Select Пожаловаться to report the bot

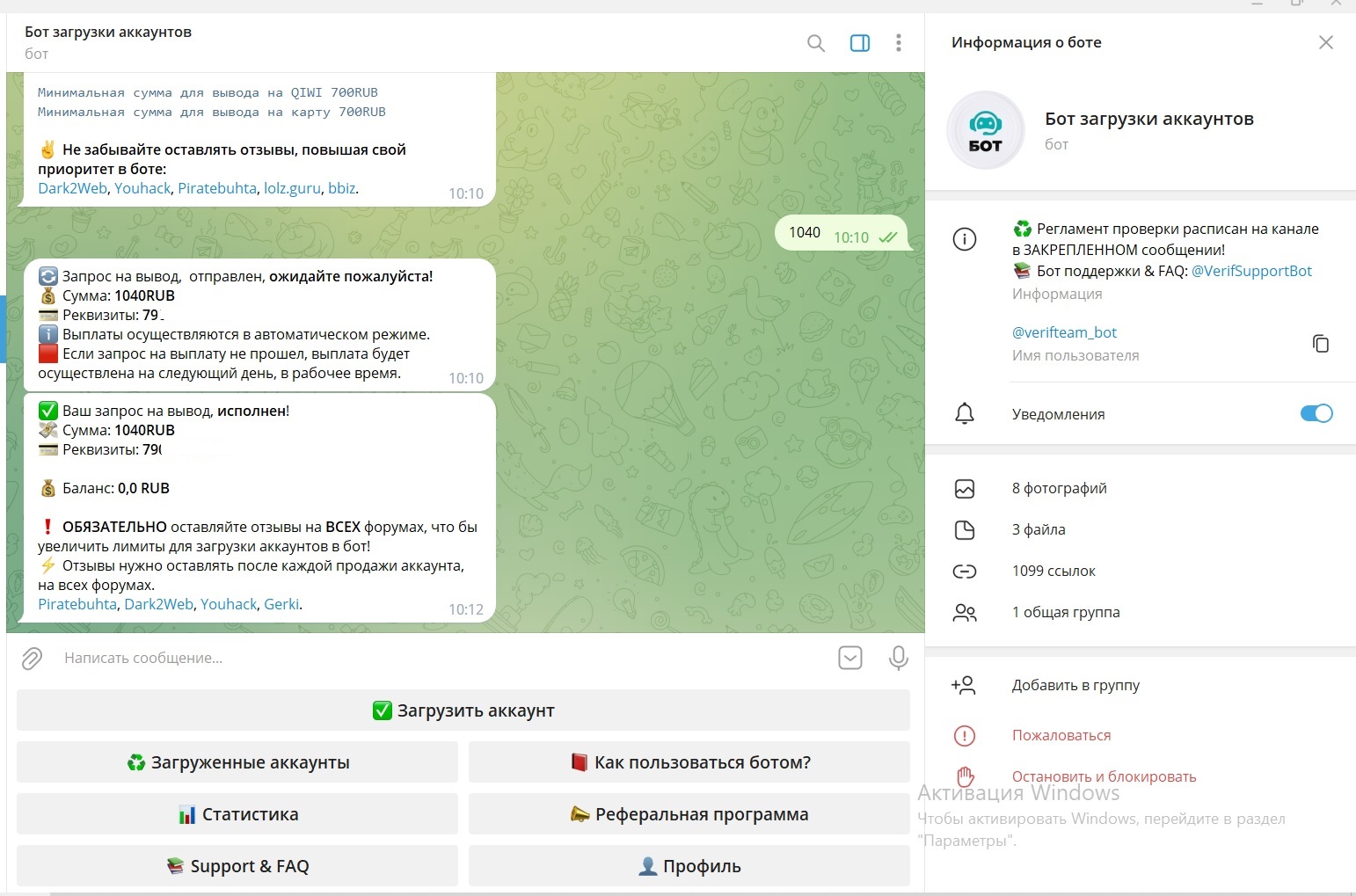(x=1061, y=735)
